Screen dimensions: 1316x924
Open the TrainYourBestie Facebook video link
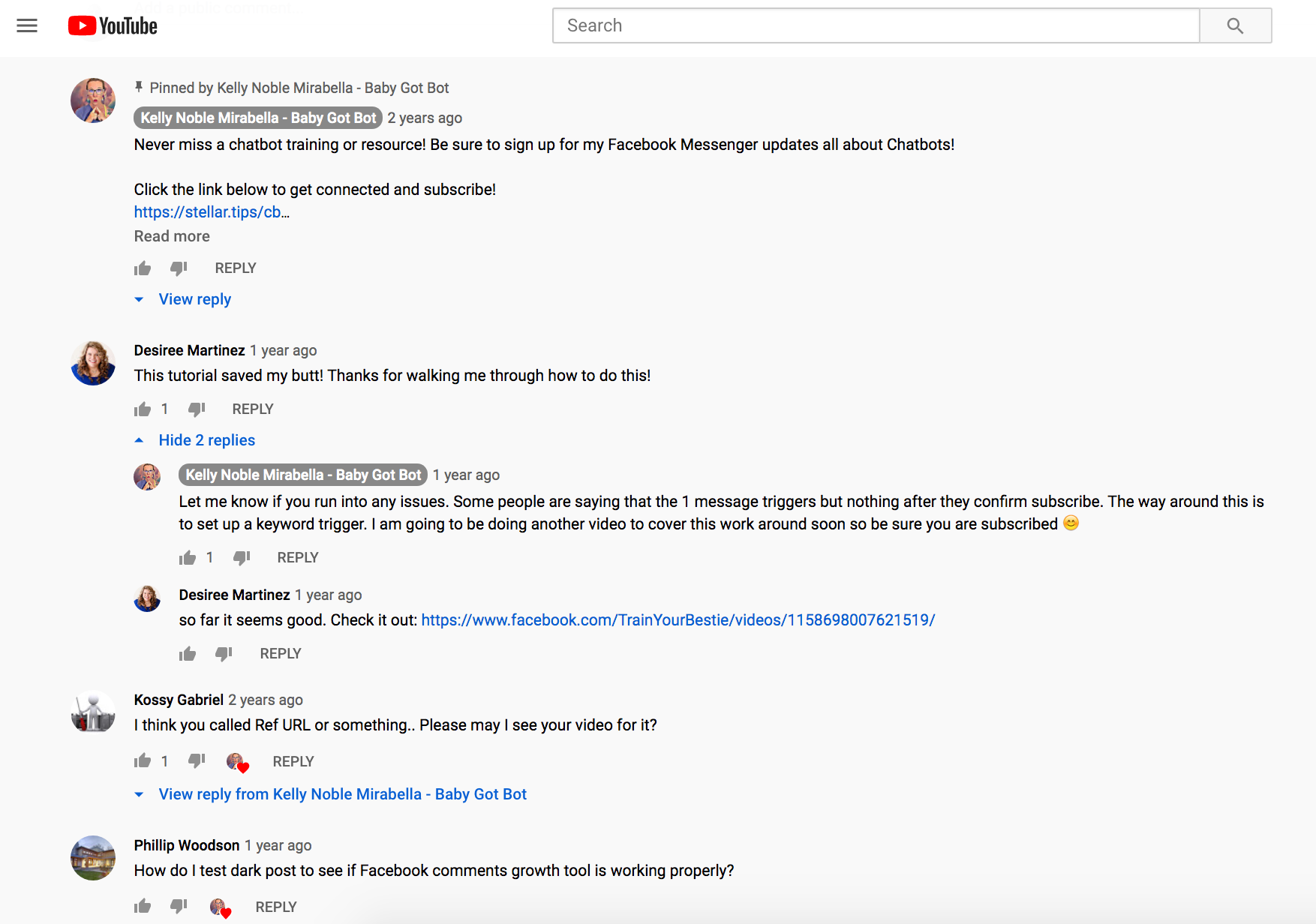point(678,620)
